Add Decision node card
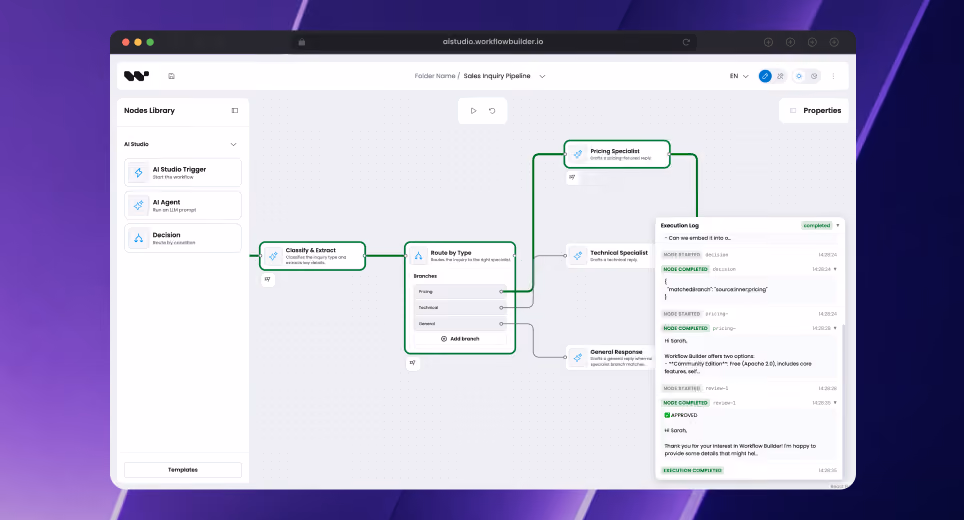This screenshot has width=964, height=520. 183,238
